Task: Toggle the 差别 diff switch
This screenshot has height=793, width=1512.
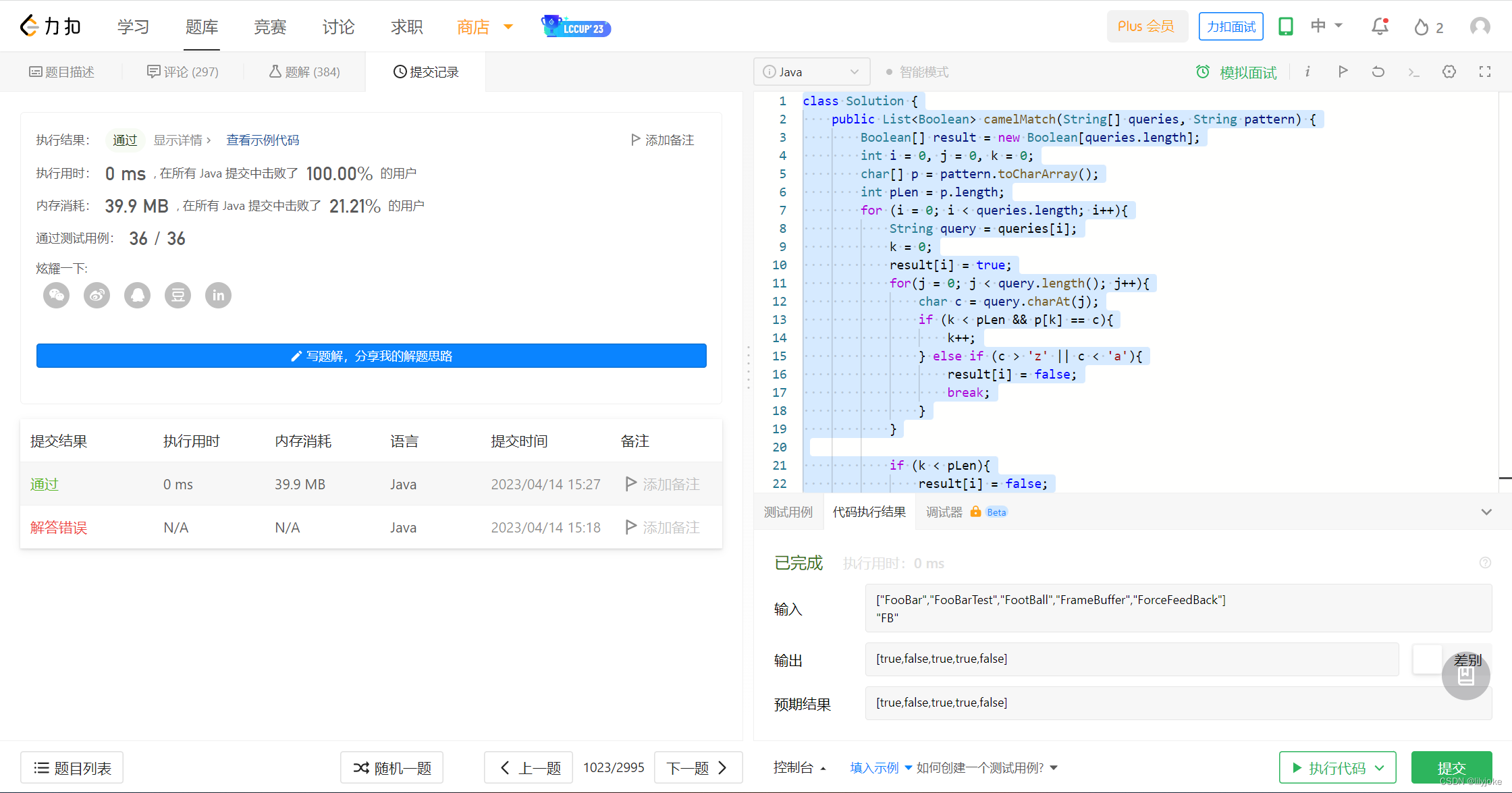Action: pyautogui.click(x=1427, y=659)
